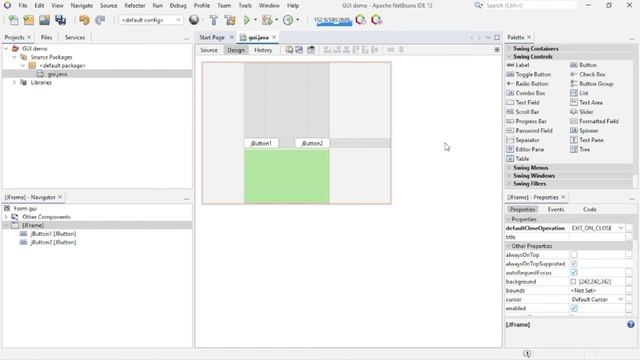Expand the Libraries tree node
640x360 pixels.
(14, 82)
